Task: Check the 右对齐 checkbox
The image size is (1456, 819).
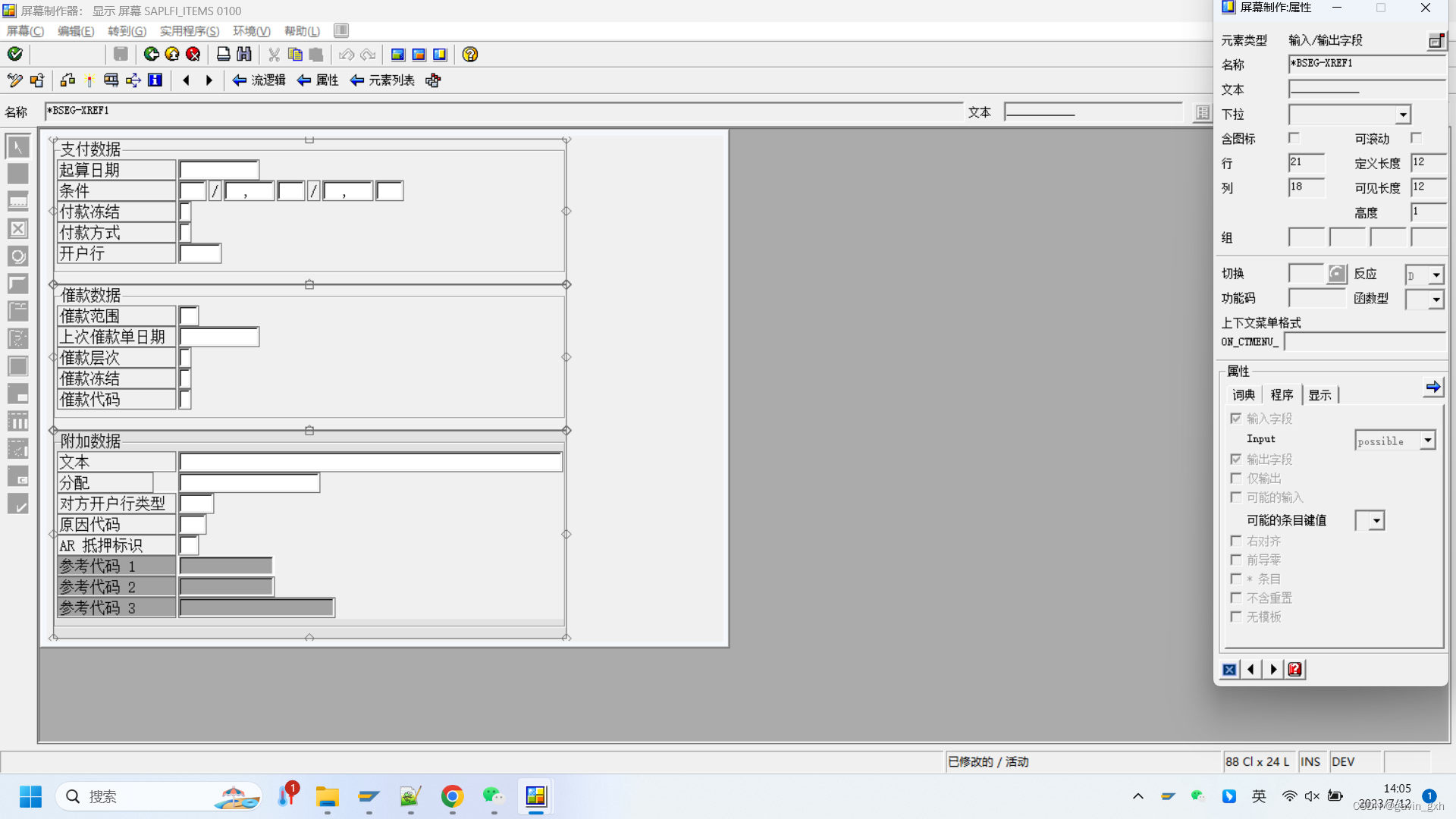Action: point(1236,541)
